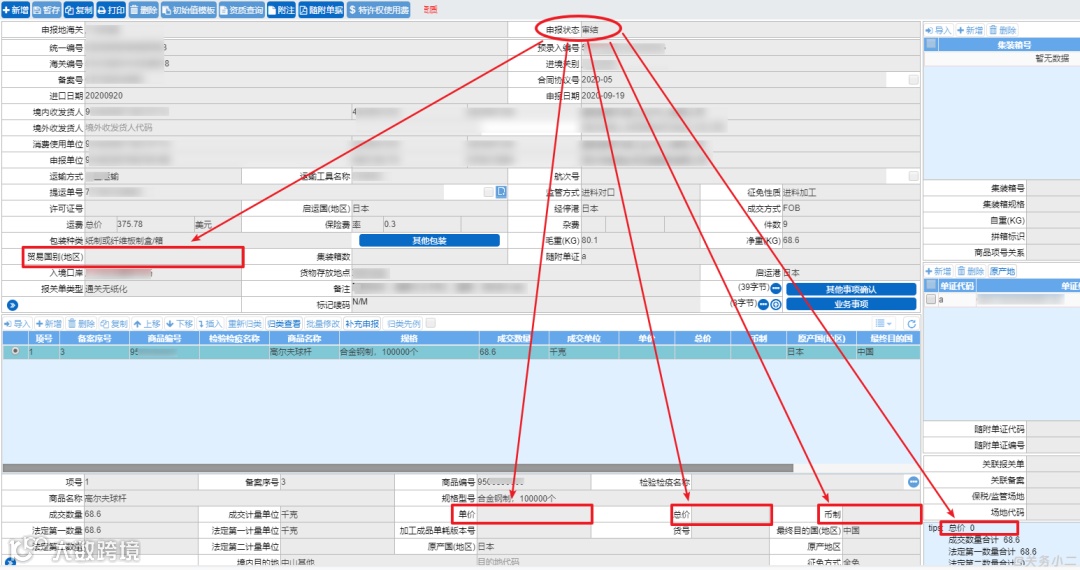Open 其他事项确认 dialog
This screenshot has width=1080, height=570.
tap(851, 289)
